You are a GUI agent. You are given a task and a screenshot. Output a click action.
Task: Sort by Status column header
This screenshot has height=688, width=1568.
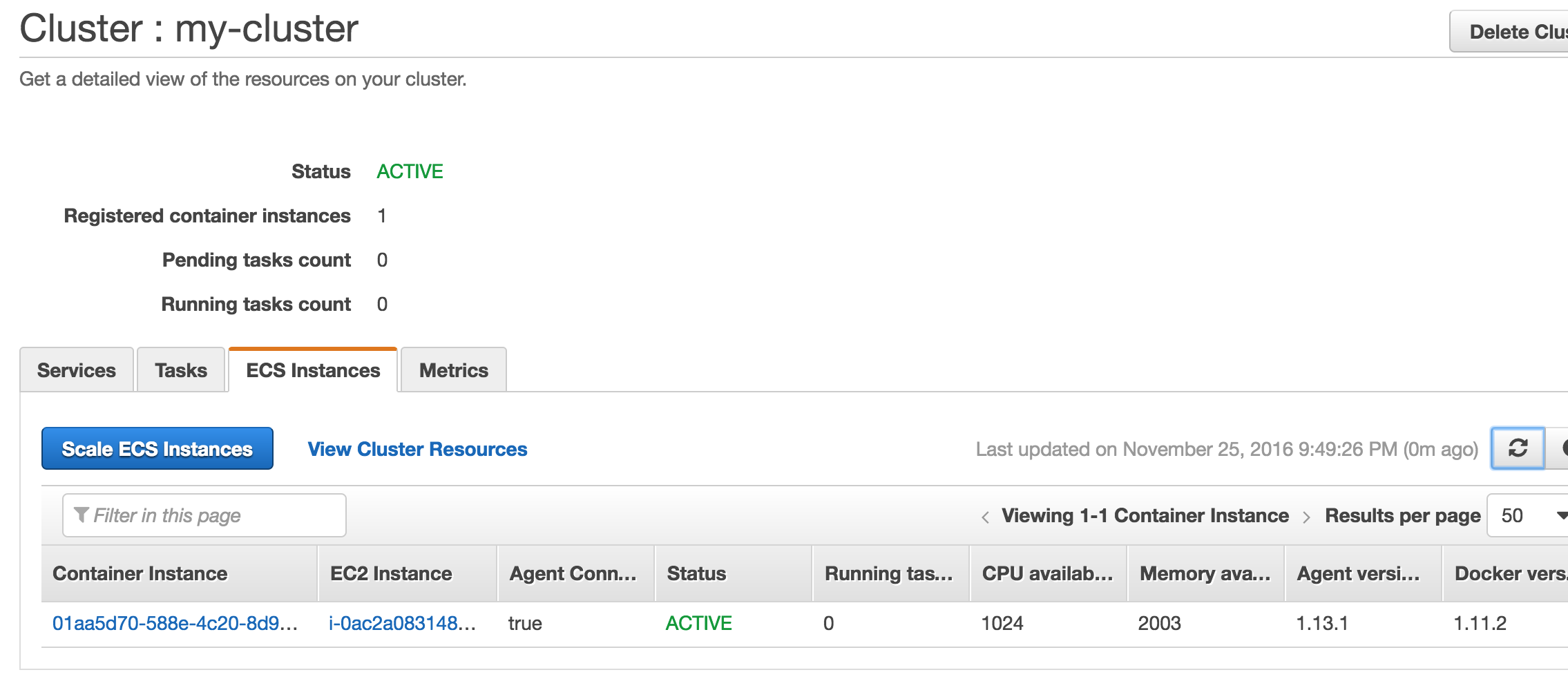(x=734, y=573)
